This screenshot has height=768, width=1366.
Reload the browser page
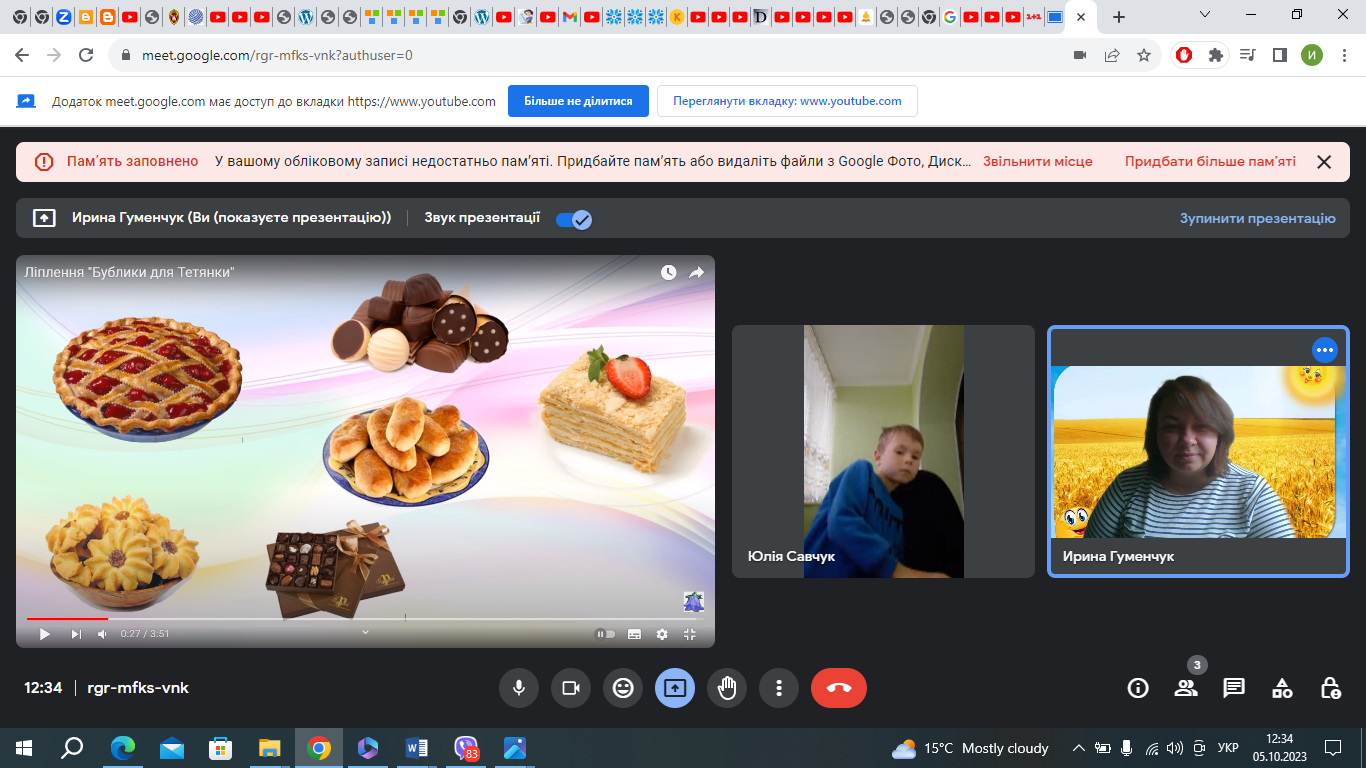86,56
